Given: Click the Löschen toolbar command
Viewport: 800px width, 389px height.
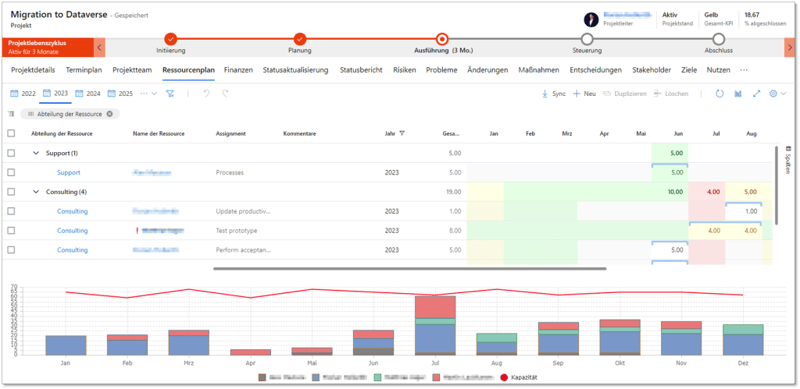Looking at the screenshot, I should (671, 94).
